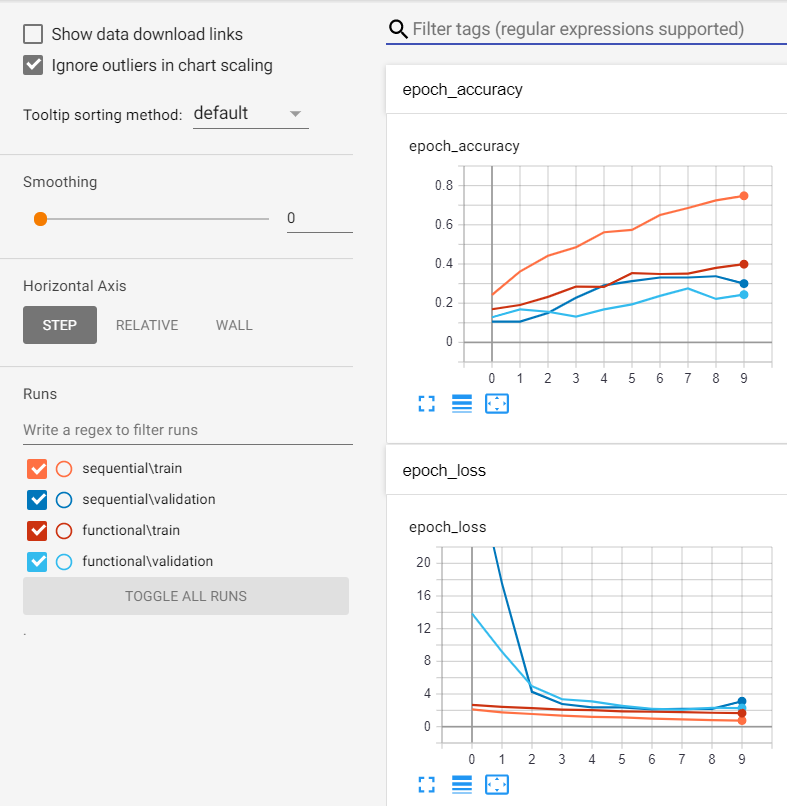Expand the epoch_accuracy chart to fullscreen

click(426, 403)
